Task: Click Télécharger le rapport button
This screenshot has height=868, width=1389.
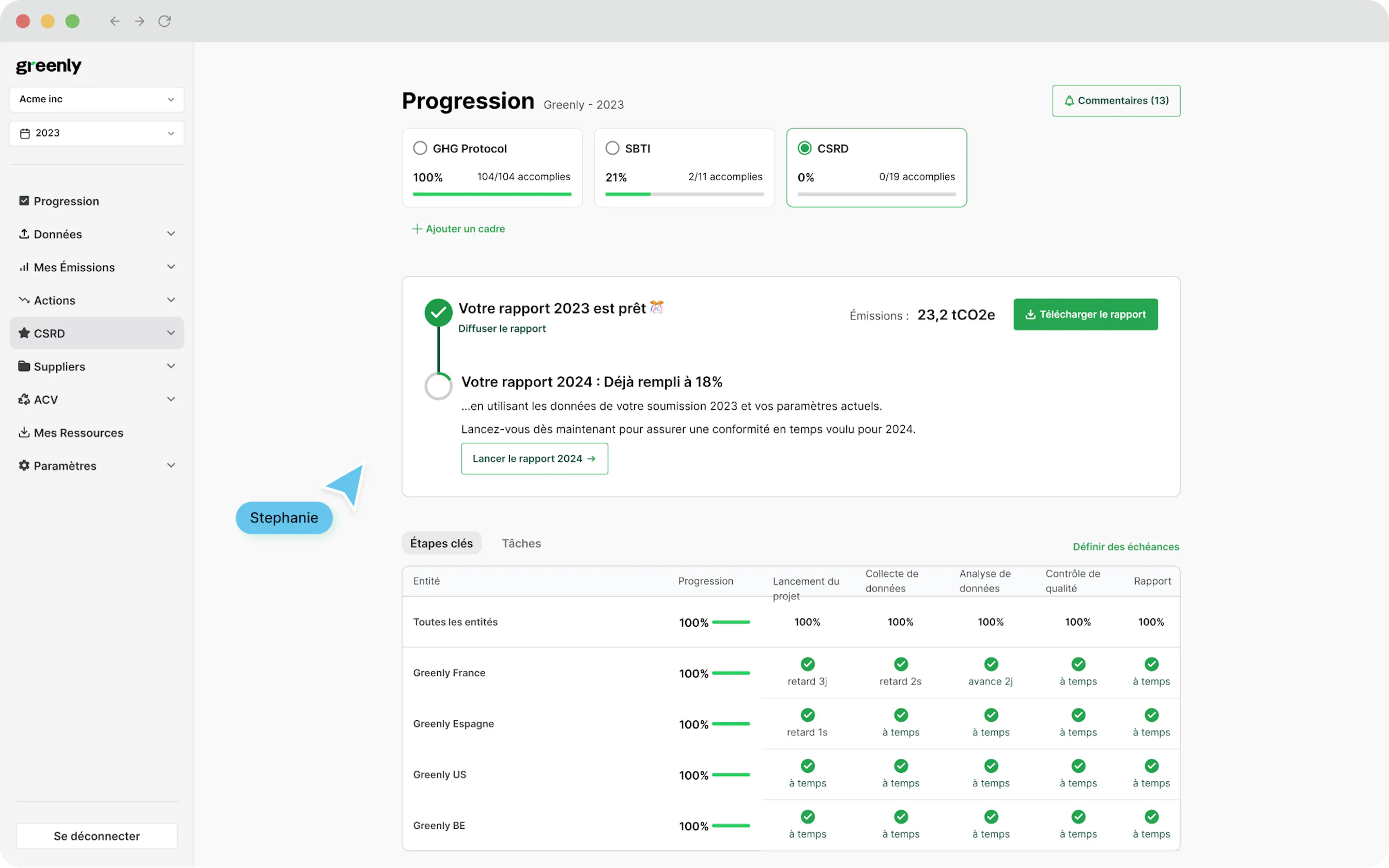Action: pyautogui.click(x=1085, y=315)
